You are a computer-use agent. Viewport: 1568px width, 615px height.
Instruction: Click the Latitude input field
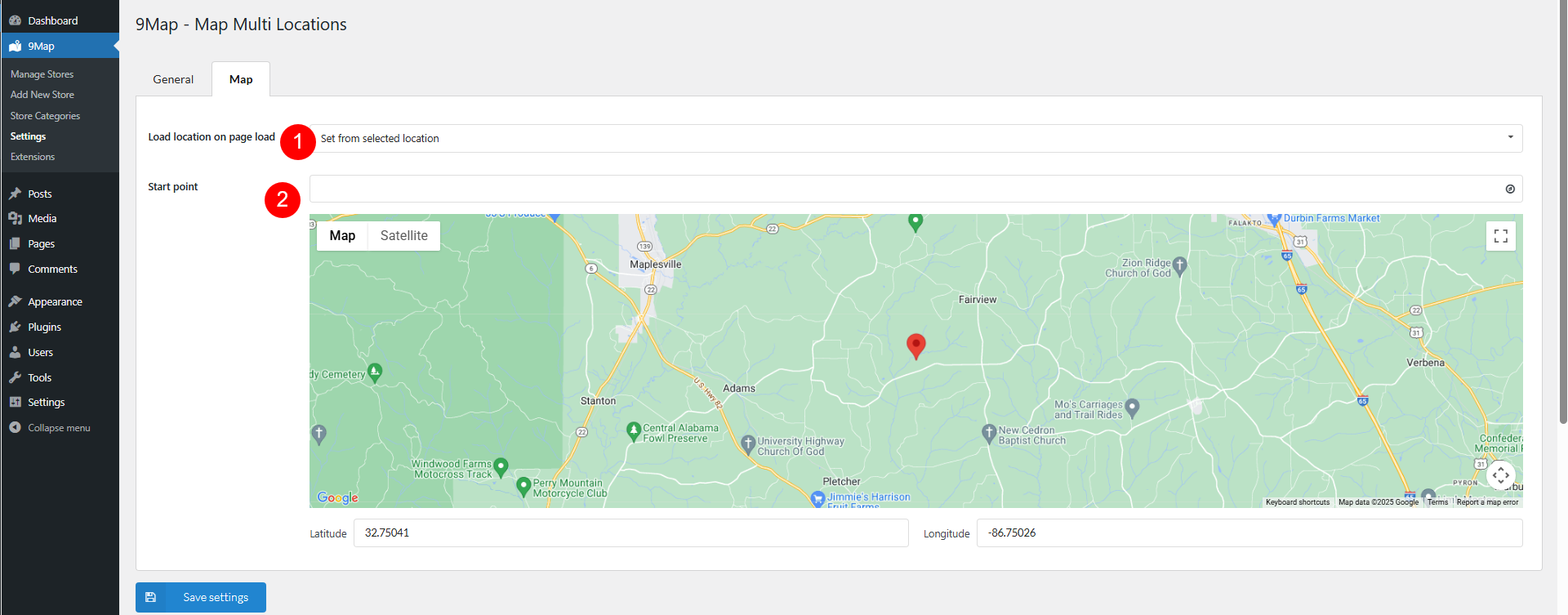[630, 533]
